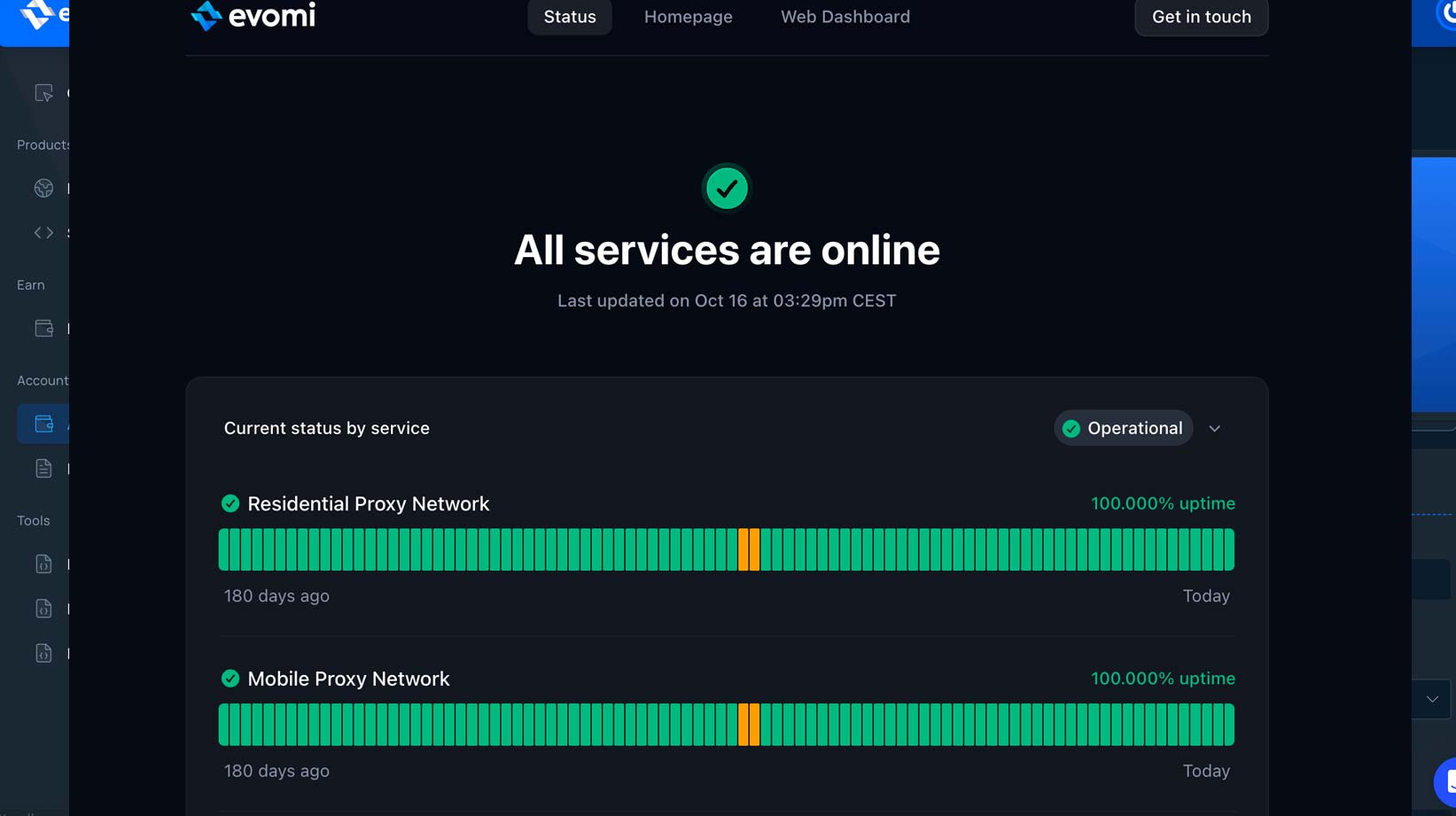Click the last file icon under Tools

[43, 653]
